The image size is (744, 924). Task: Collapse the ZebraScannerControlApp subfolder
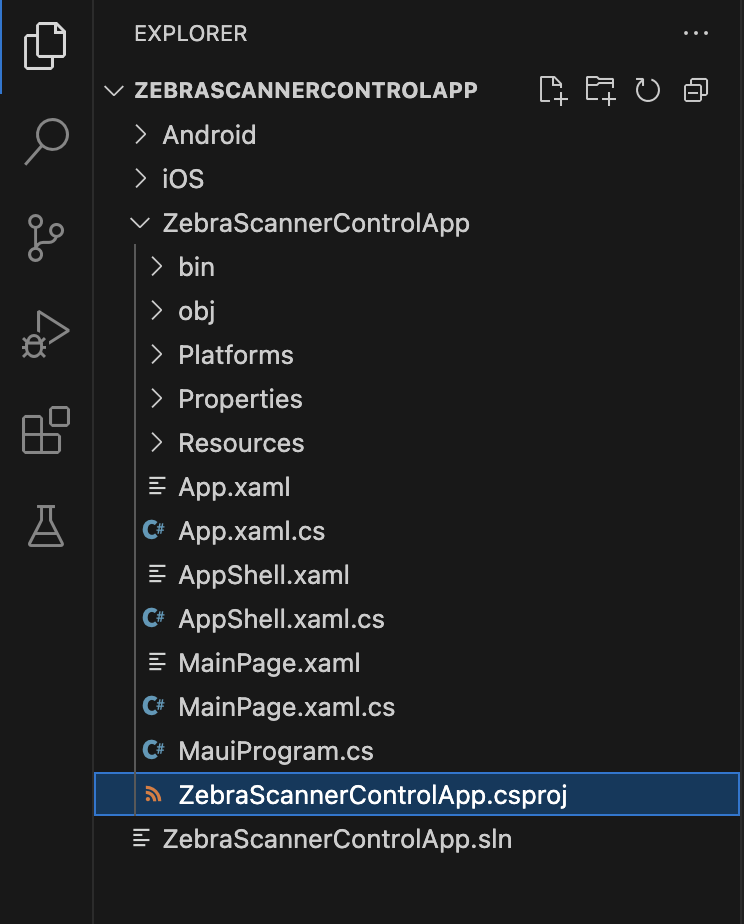pyautogui.click(x=315, y=223)
